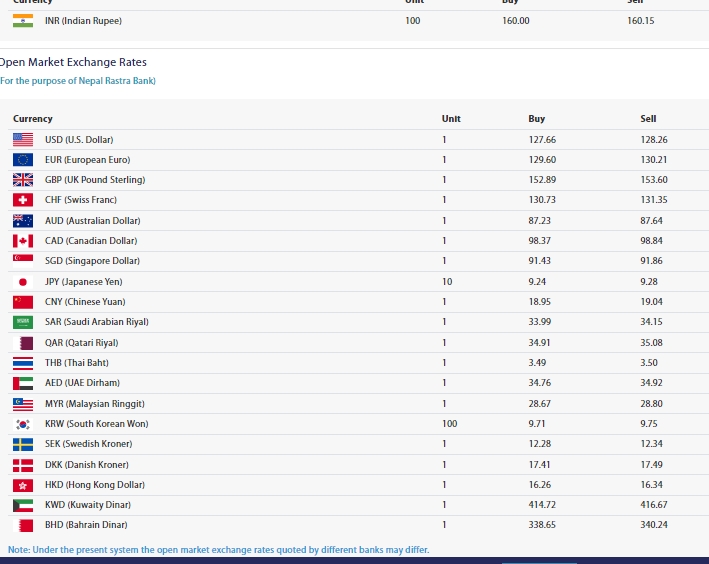
Task: Click the note about open market rates
Action: [x=218, y=550]
